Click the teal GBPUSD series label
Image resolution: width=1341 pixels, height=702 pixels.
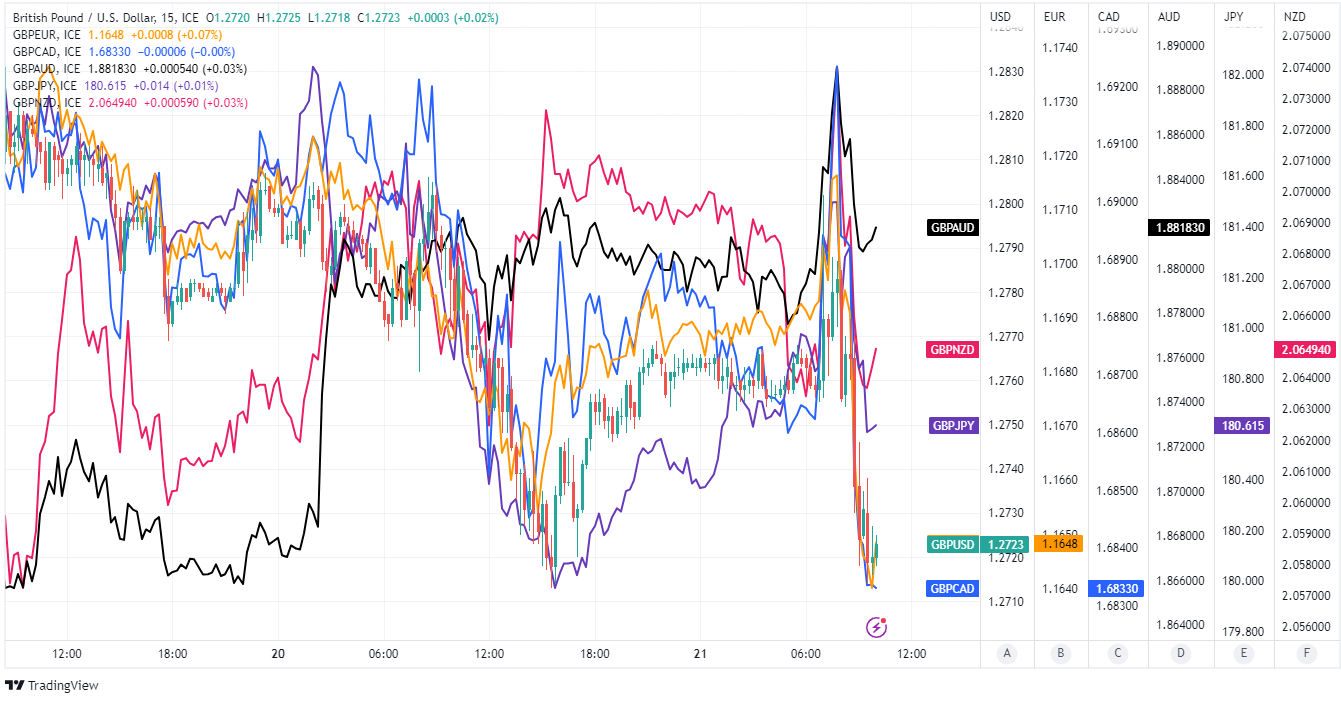coord(952,545)
